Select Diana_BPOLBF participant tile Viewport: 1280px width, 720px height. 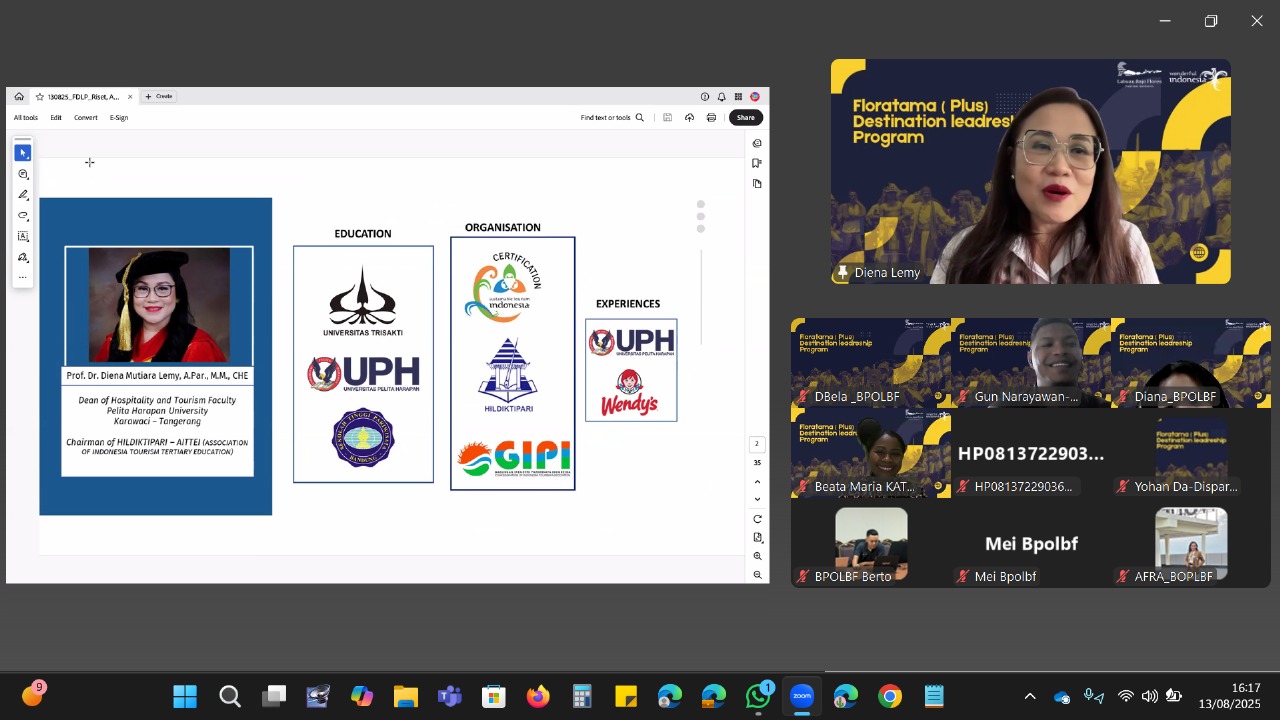1191,363
